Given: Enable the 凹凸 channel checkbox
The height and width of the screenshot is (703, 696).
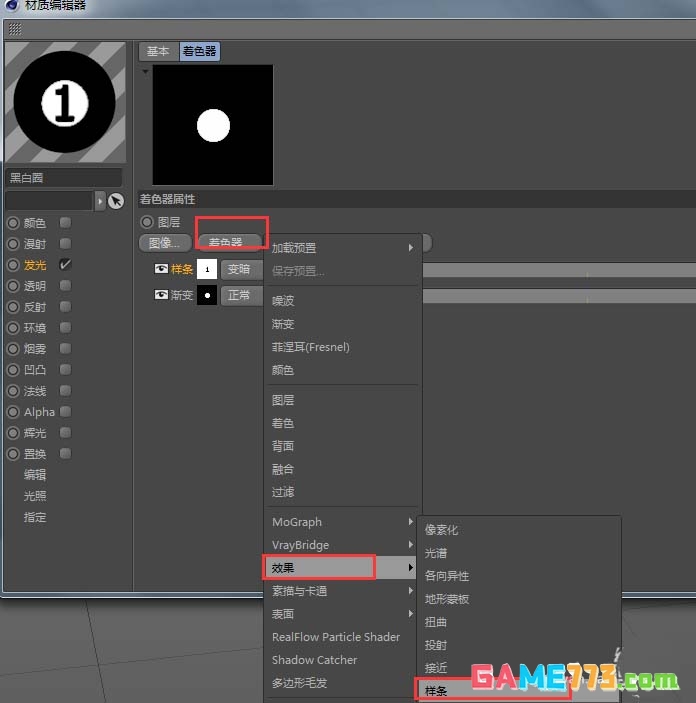Looking at the screenshot, I should pyautogui.click(x=65, y=369).
